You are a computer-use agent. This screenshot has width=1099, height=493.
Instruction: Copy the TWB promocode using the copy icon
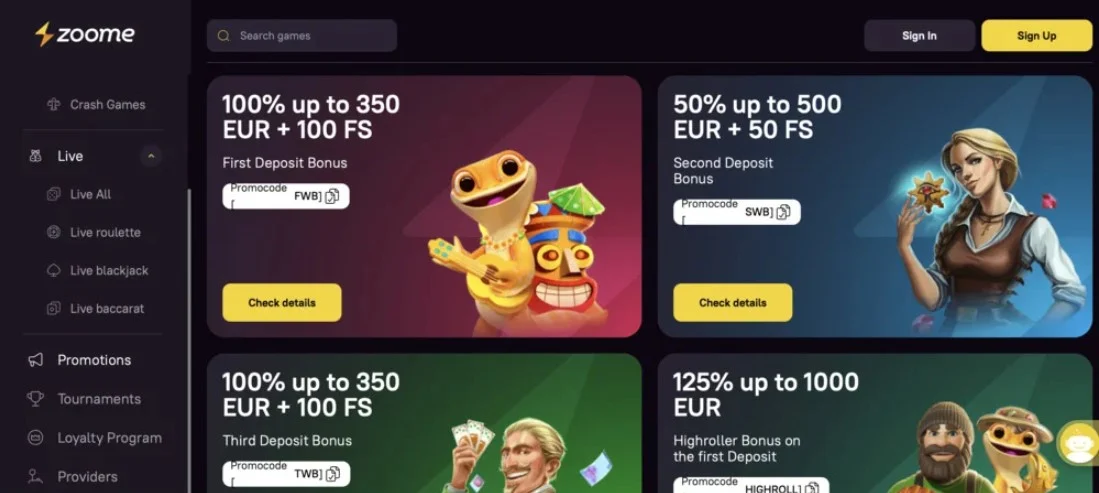point(332,474)
